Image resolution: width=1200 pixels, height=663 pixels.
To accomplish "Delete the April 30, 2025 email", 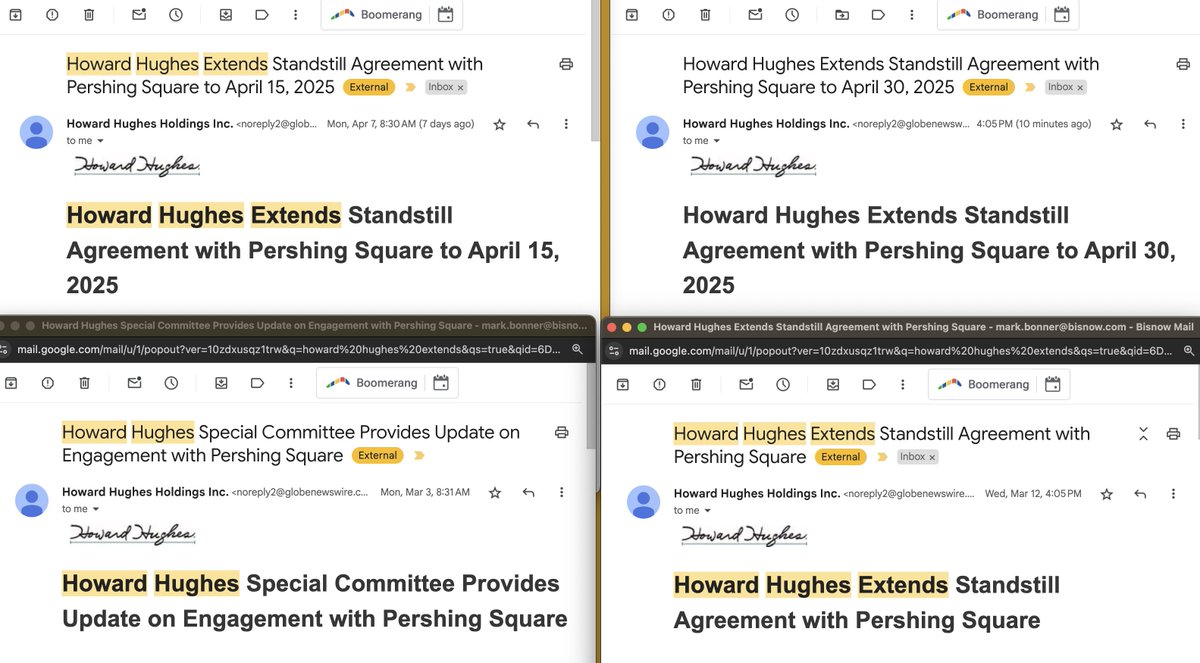I will (705, 15).
